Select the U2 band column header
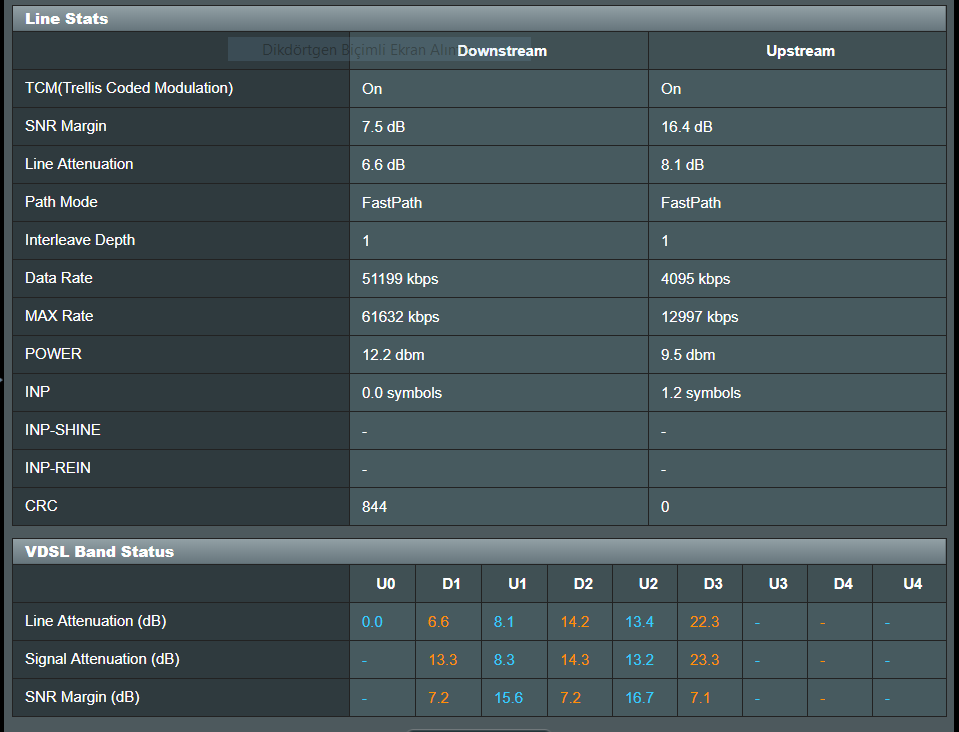This screenshot has width=959, height=732. tap(648, 583)
